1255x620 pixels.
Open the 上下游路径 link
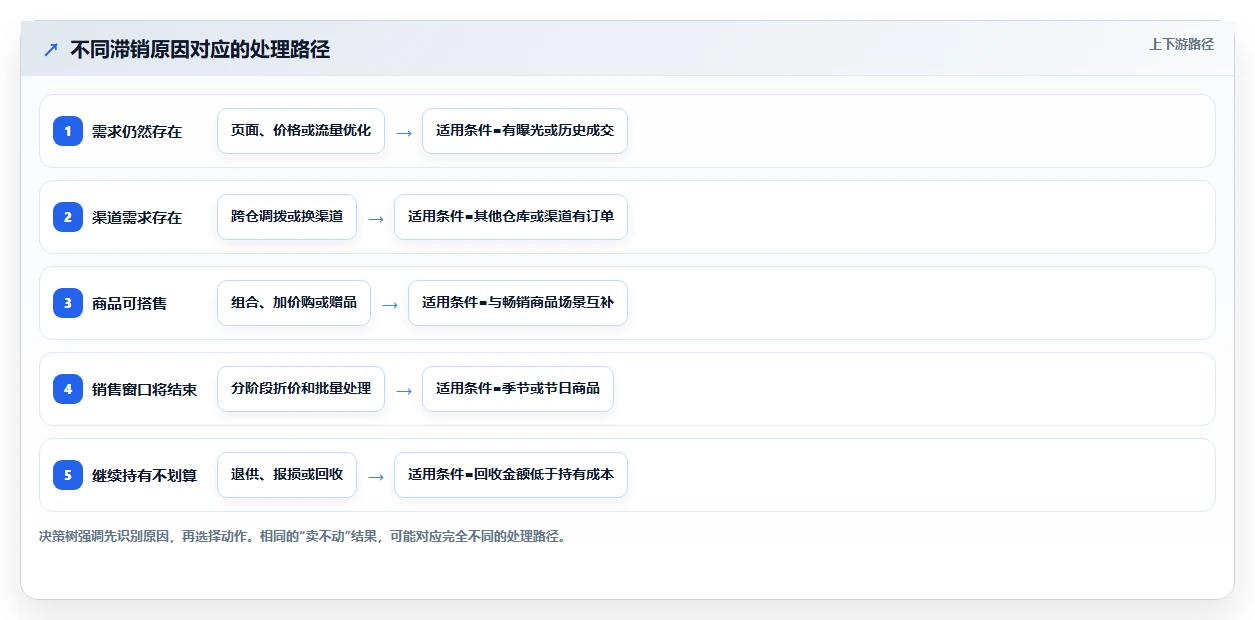(1181, 44)
